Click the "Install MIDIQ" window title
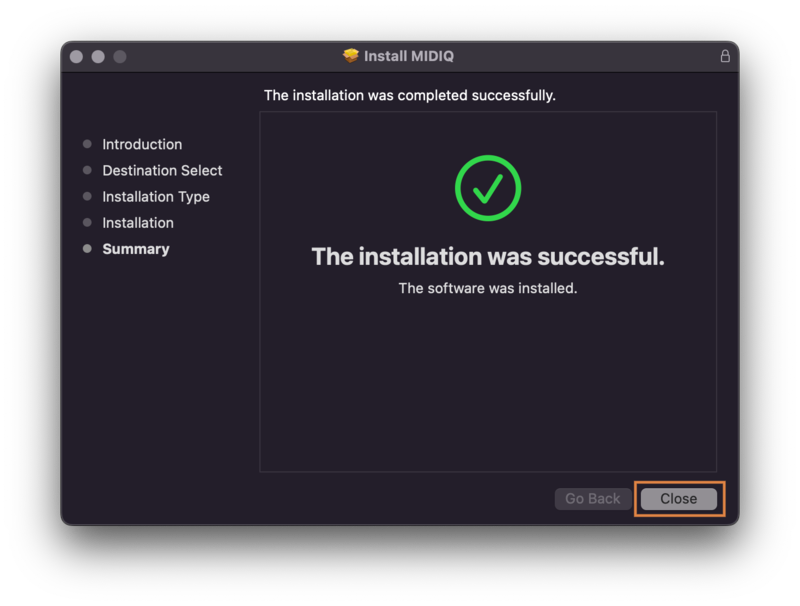 tap(408, 56)
